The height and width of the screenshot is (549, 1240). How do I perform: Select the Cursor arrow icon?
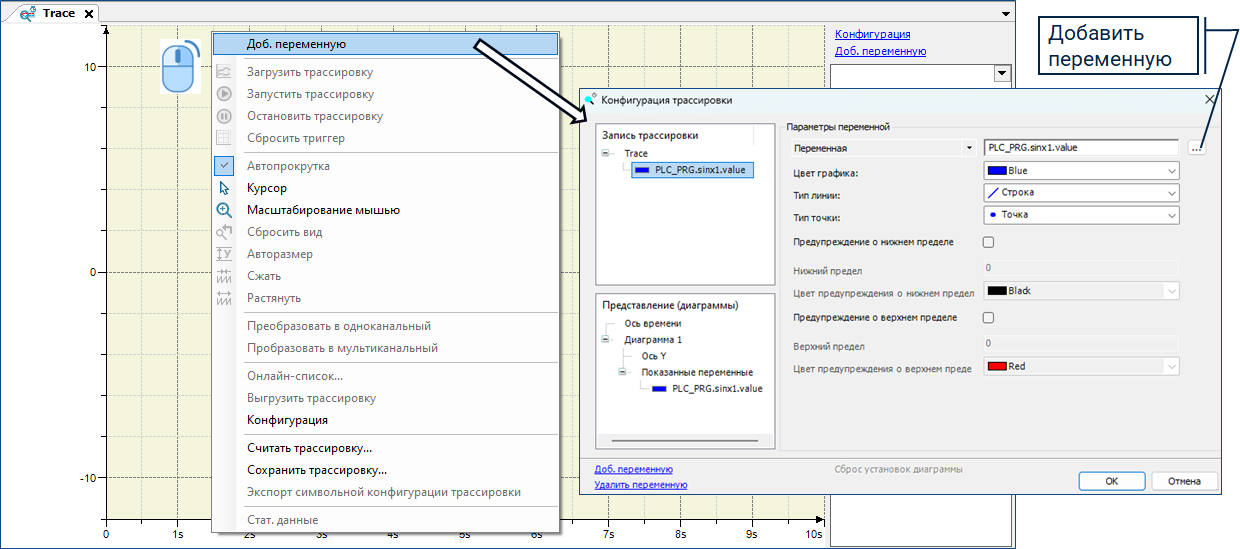[x=225, y=188]
